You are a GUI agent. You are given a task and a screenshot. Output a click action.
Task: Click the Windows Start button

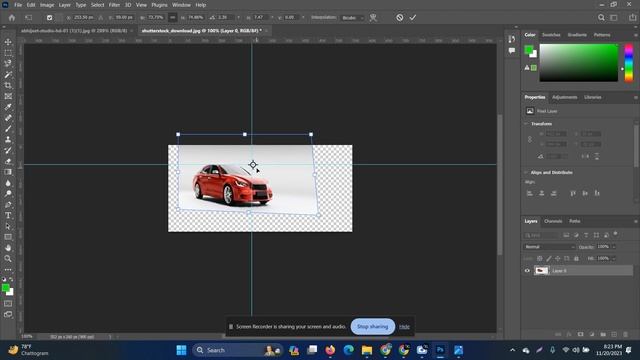[181, 350]
